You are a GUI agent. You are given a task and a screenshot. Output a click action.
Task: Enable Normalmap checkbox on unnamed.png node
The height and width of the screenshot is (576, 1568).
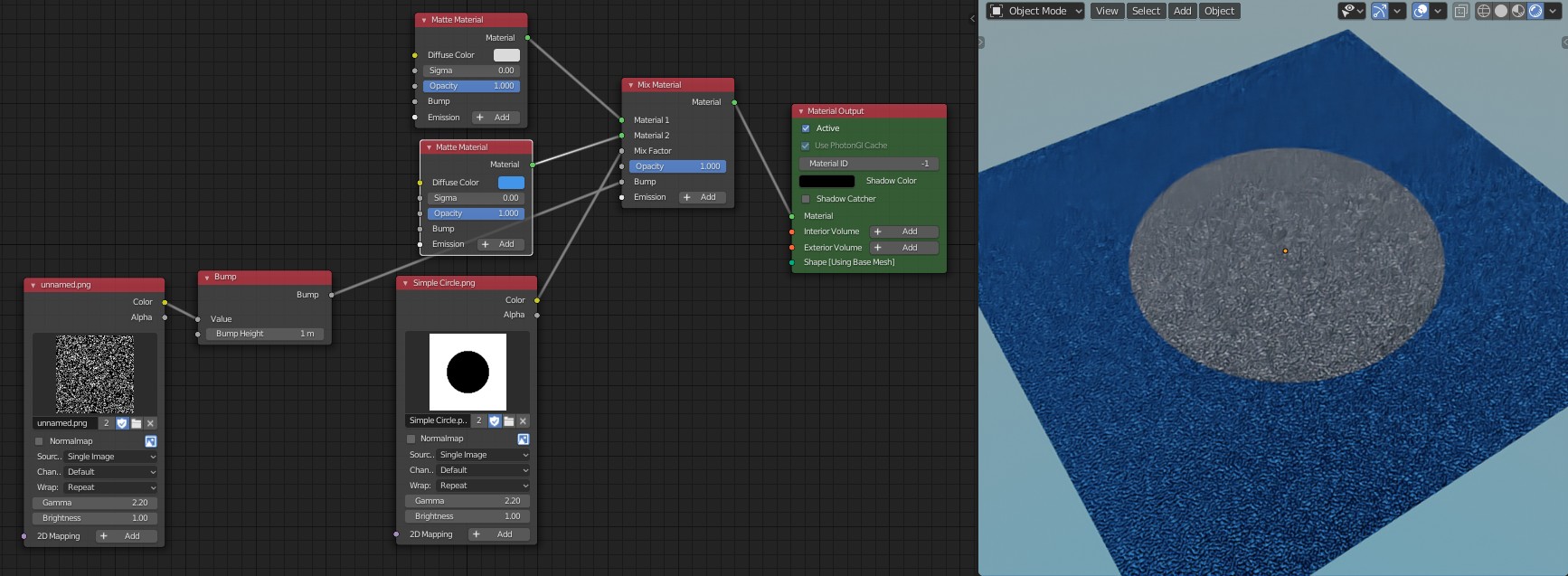[x=39, y=441]
